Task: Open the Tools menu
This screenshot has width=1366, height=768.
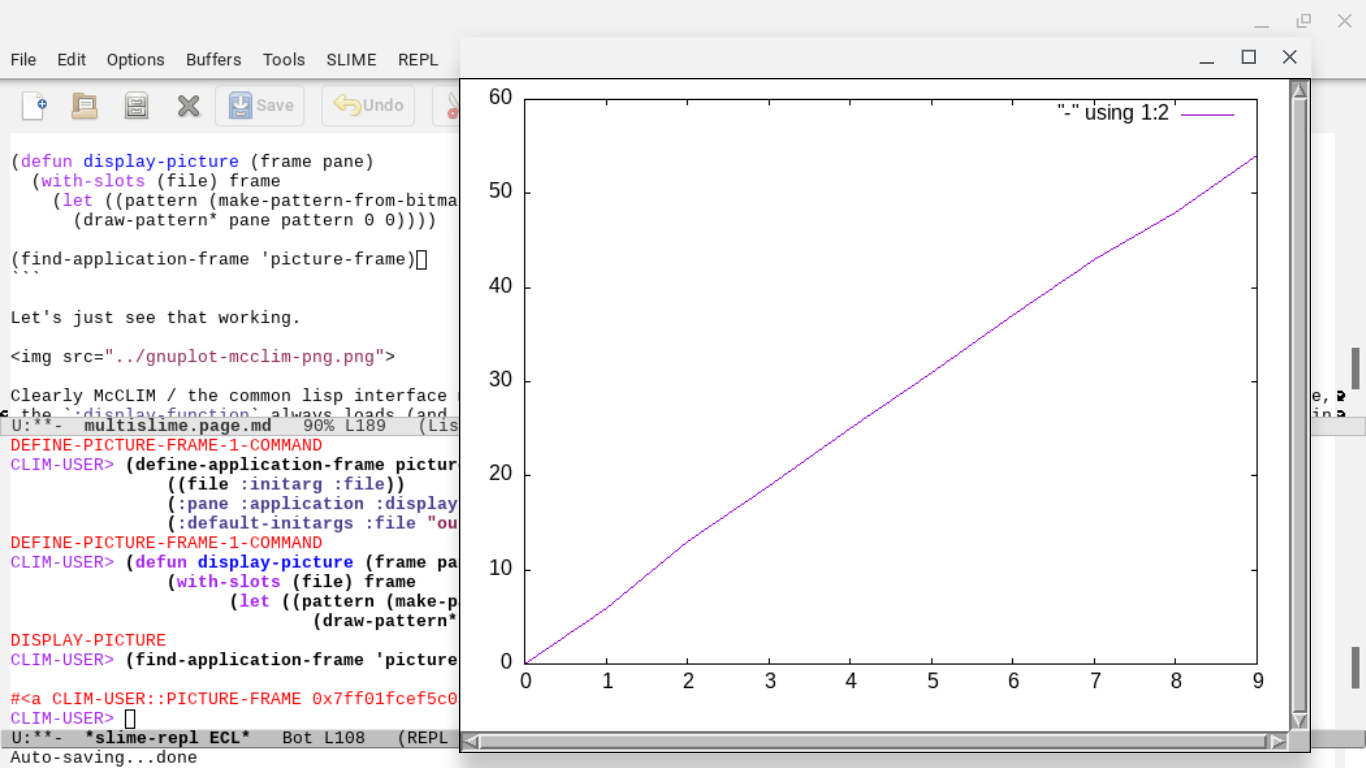Action: [283, 60]
